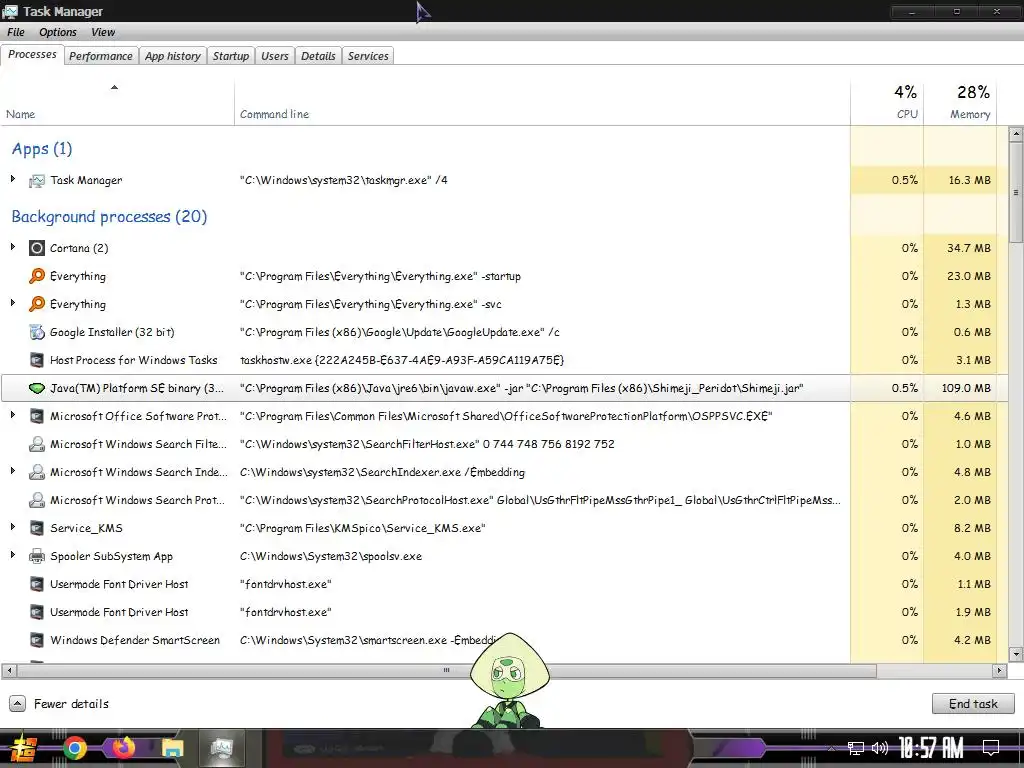Viewport: 1024px width, 768px height.
Task: Launch Google Chrome from the taskbar
Action: pos(74,748)
